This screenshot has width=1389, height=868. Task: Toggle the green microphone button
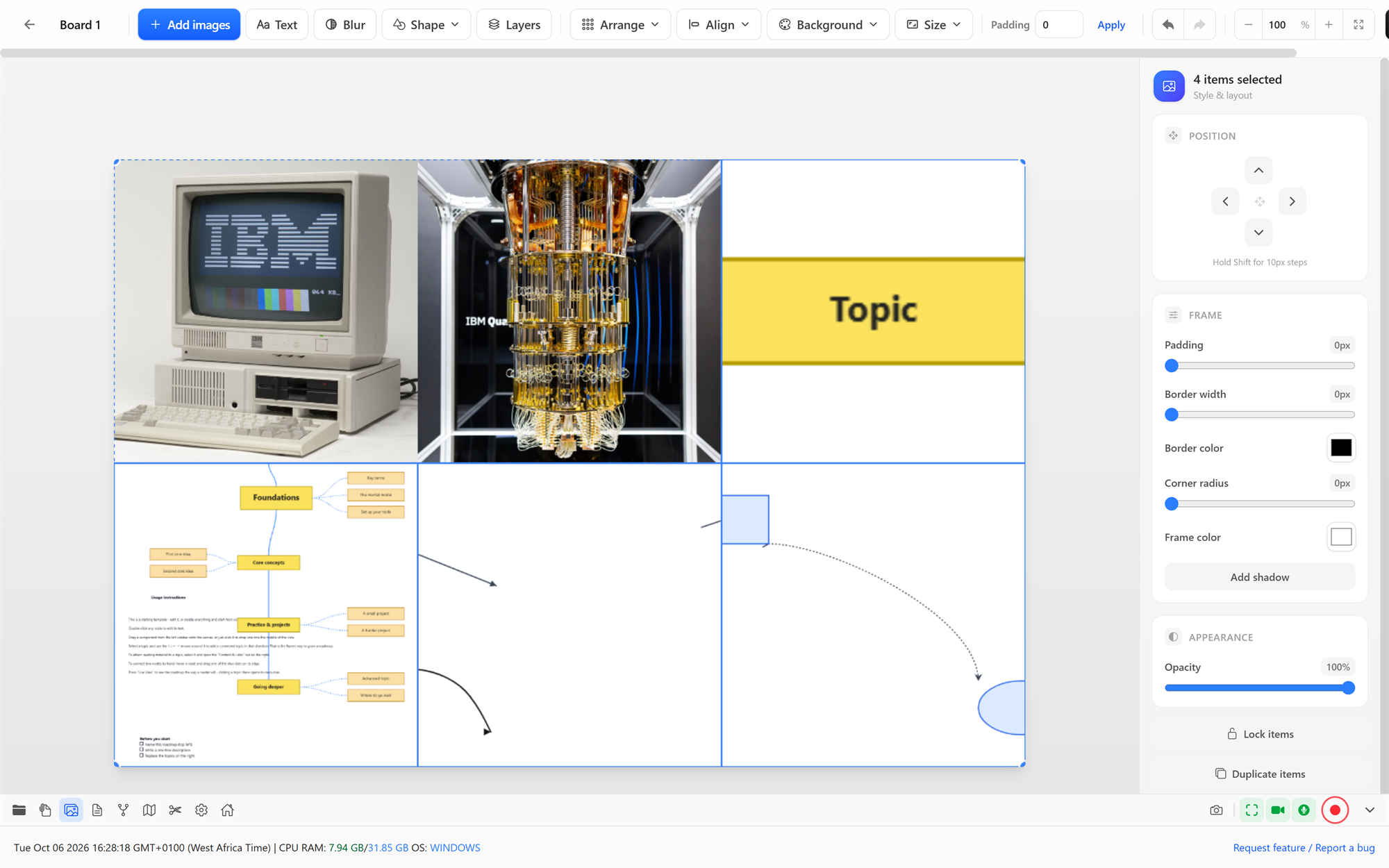[x=1304, y=810]
